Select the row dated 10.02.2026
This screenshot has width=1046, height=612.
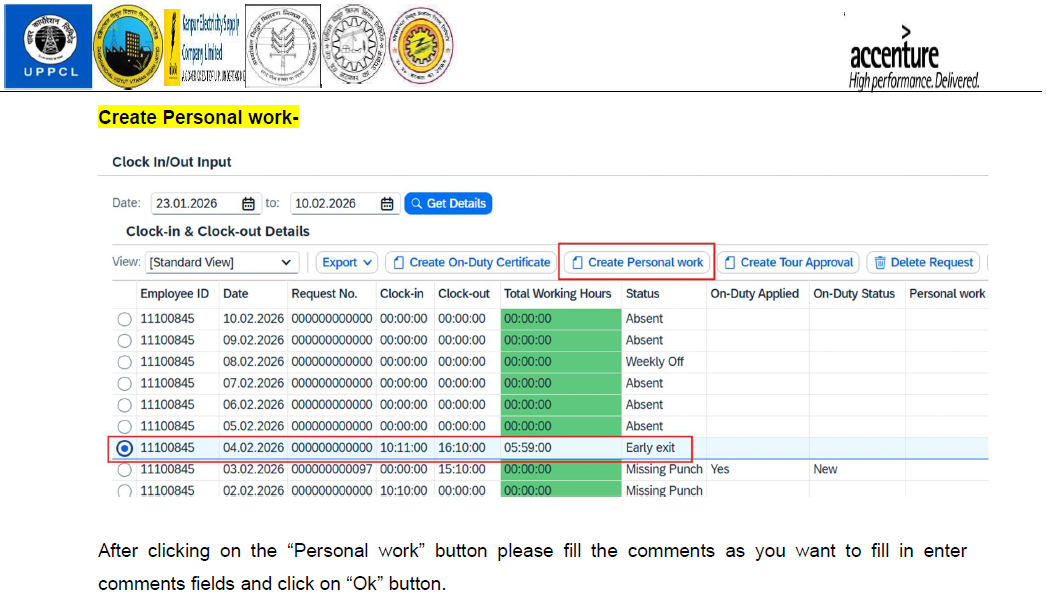(x=124, y=319)
